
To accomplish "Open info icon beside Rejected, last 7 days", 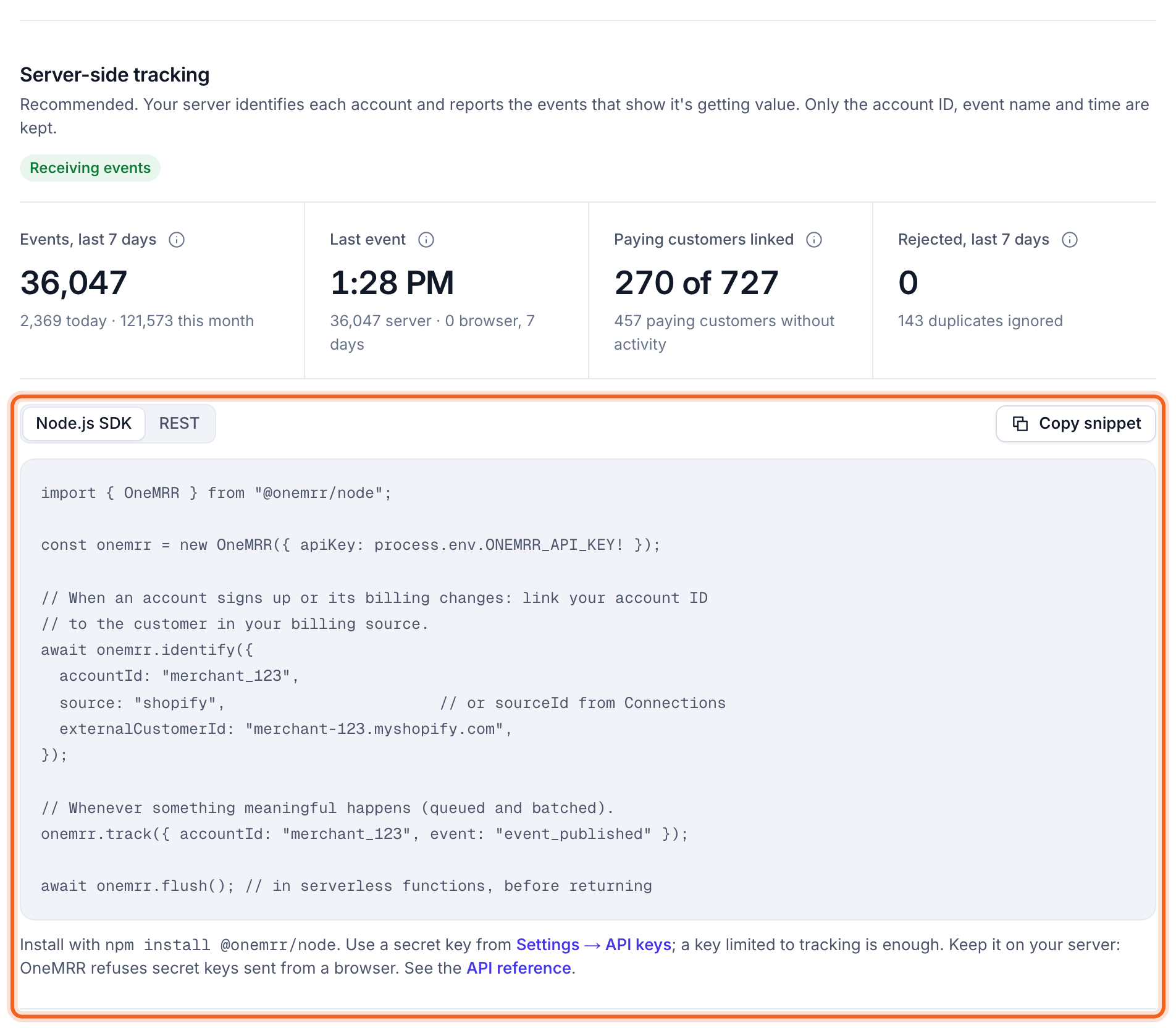I will click(1070, 240).
